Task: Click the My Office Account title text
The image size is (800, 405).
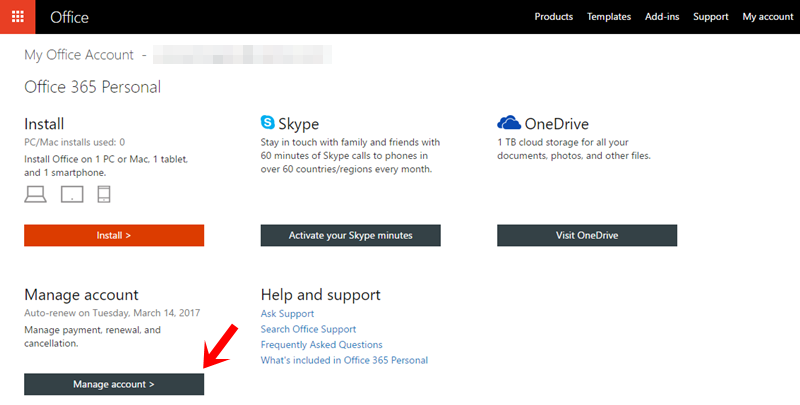Action: (x=79, y=55)
